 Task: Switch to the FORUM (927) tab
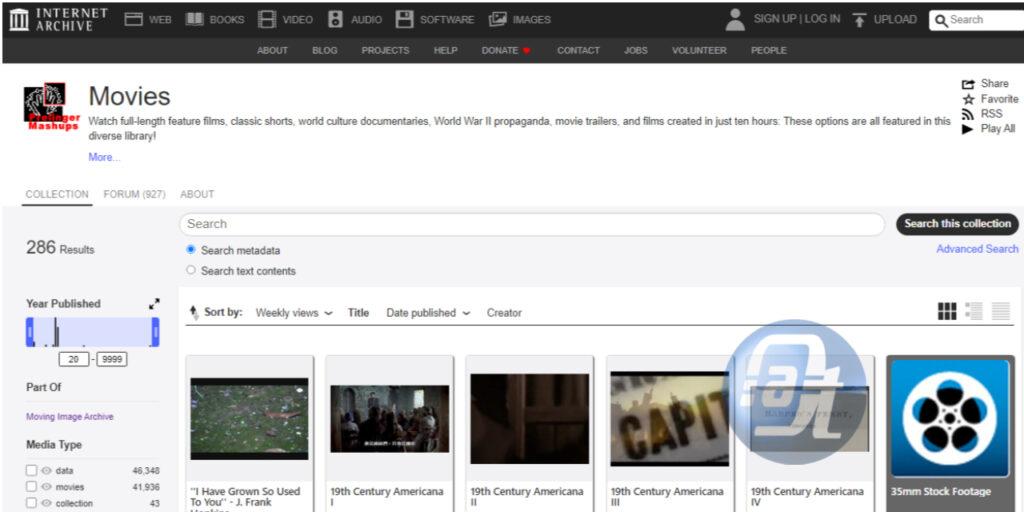pyautogui.click(x=135, y=194)
